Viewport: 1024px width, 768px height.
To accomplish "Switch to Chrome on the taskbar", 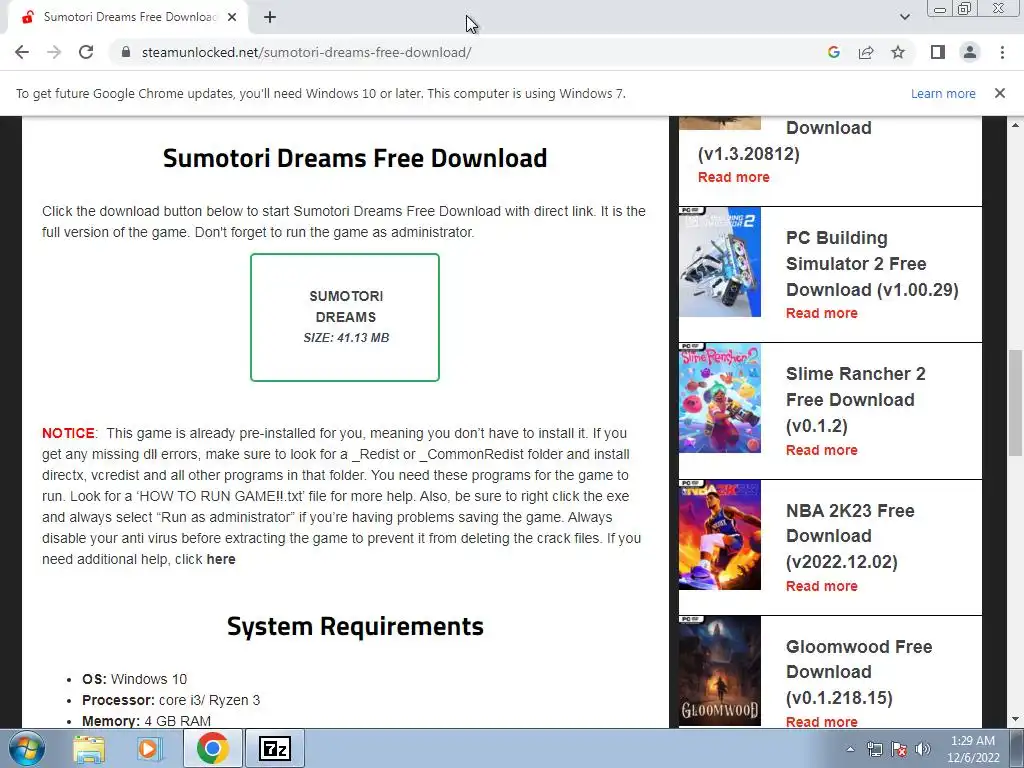I will (212, 749).
